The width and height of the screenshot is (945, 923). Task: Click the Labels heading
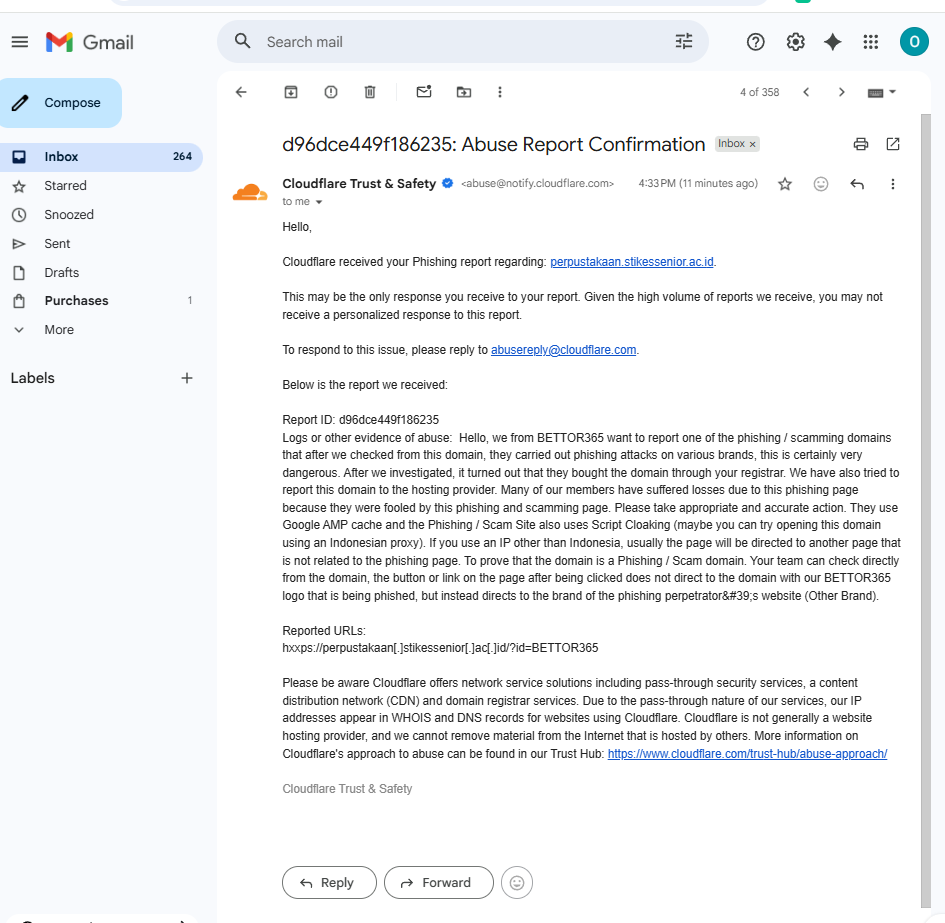click(x=33, y=378)
